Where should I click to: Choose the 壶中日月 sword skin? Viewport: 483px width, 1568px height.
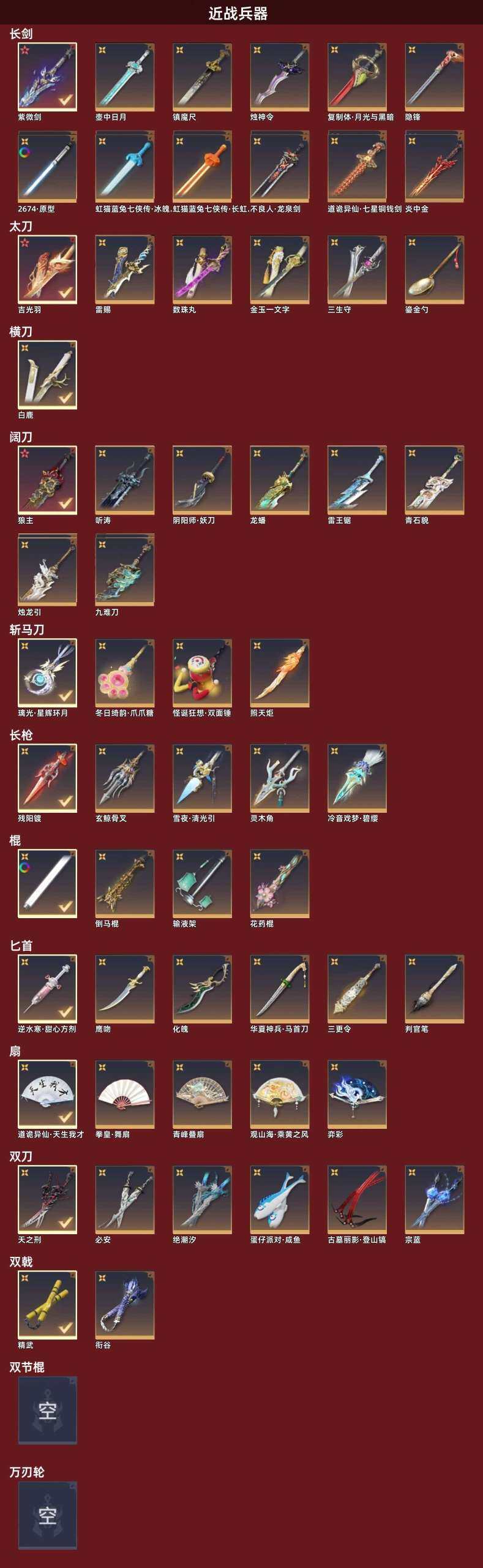[x=125, y=77]
